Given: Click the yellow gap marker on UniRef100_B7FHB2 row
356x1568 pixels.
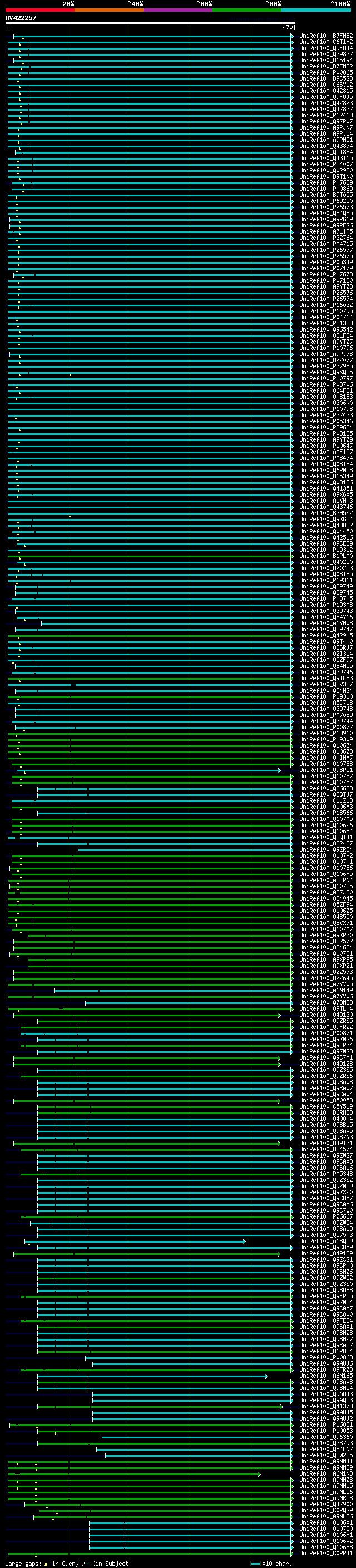Looking at the screenshot, I should pyautogui.click(x=22, y=38).
